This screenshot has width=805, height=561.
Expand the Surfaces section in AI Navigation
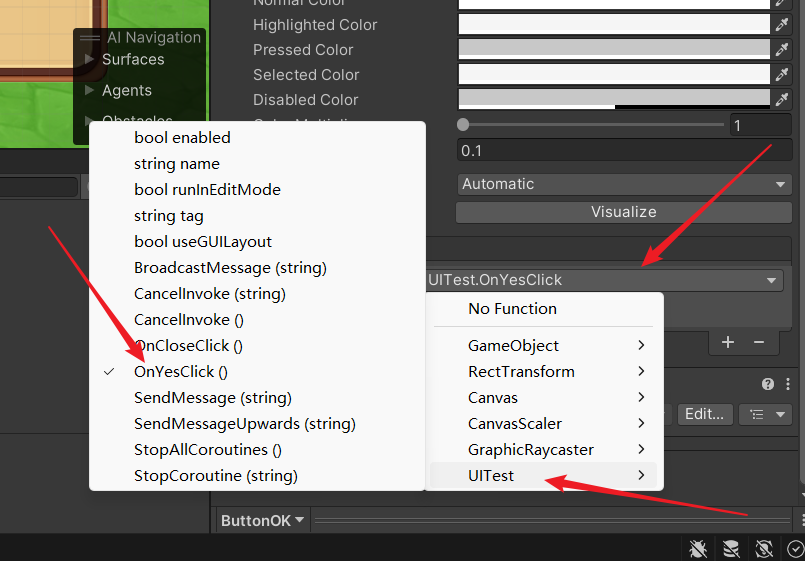[132, 60]
